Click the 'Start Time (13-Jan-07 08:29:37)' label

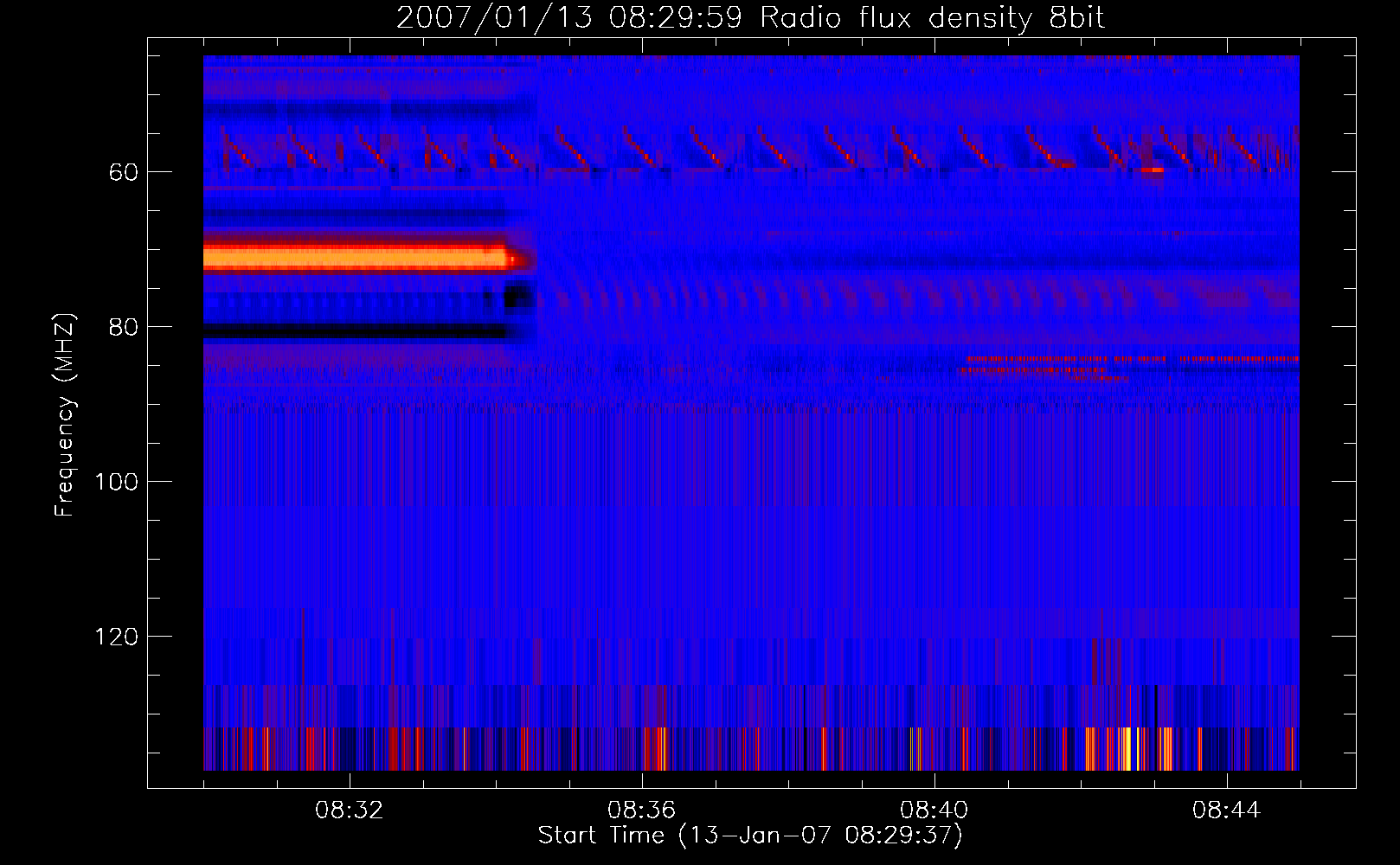point(750,836)
